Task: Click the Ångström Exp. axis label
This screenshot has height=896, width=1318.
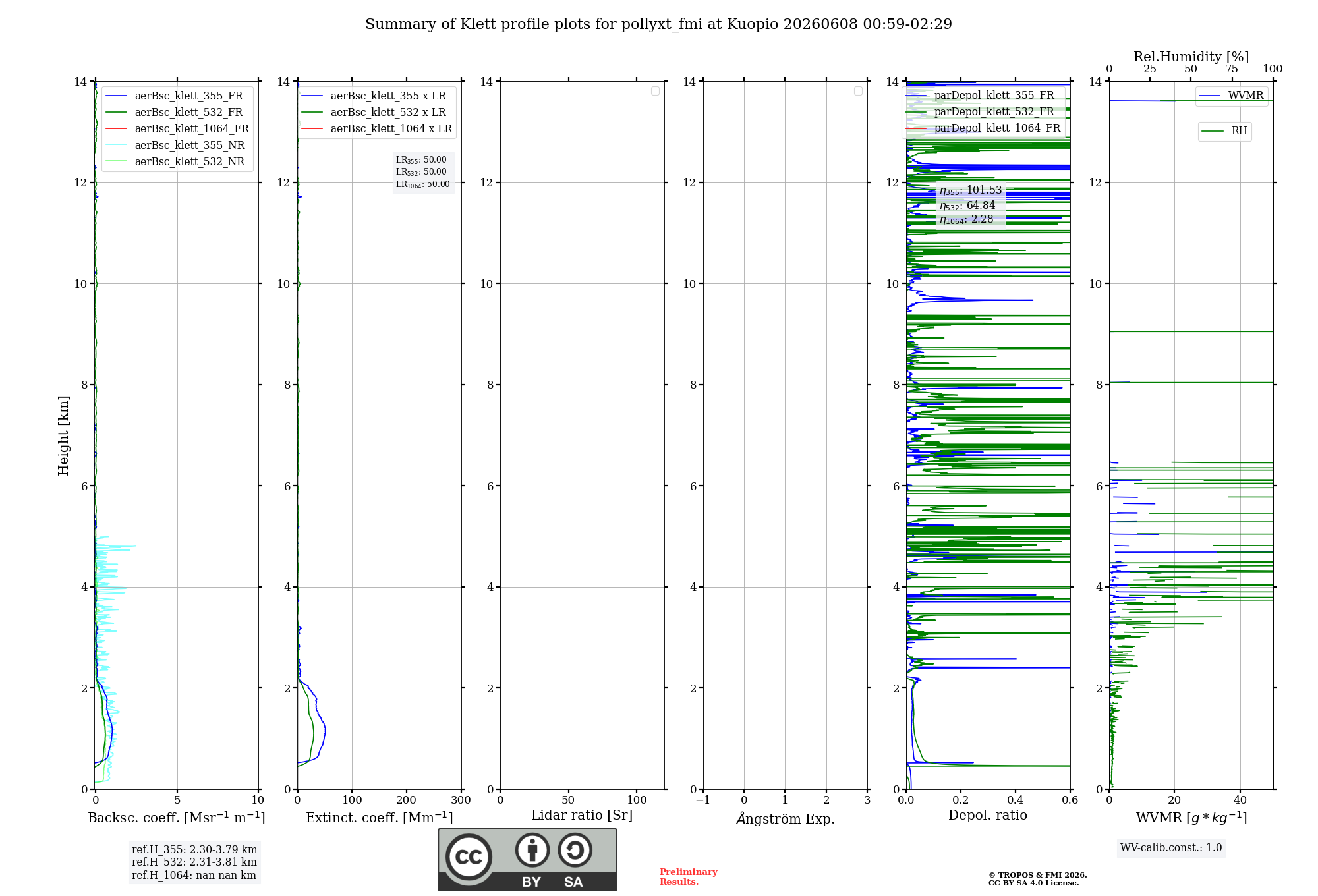Action: pos(786,818)
